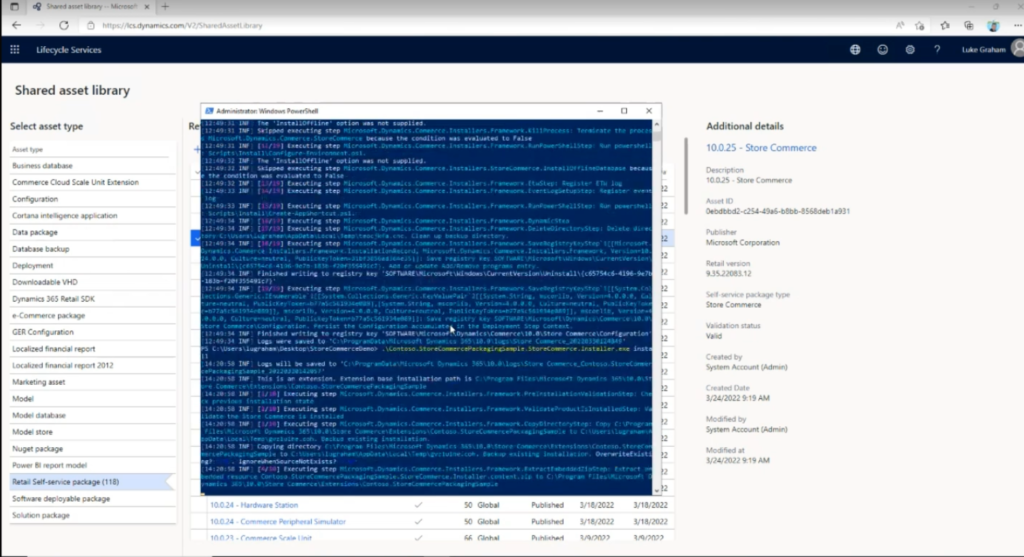The image size is (1024, 557).
Task: Open the app launcher waffle icon
Action: pos(14,50)
